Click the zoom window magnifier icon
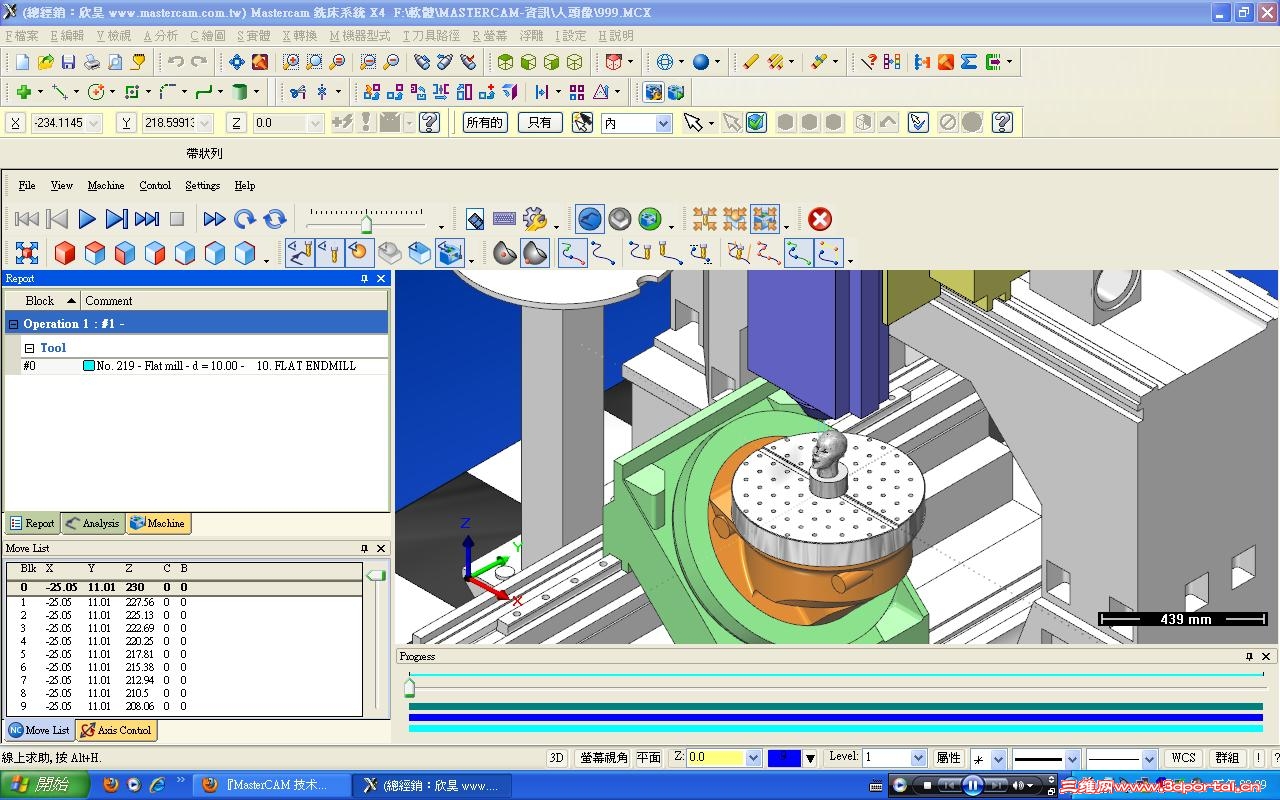The image size is (1280, 800). click(291, 62)
